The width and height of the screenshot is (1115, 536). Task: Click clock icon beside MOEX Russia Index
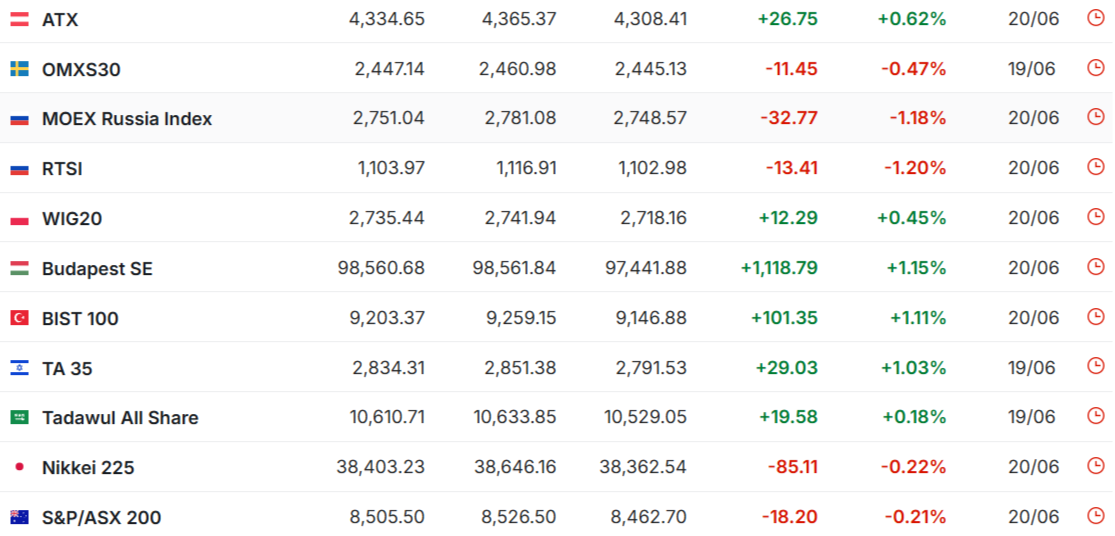coord(1096,117)
